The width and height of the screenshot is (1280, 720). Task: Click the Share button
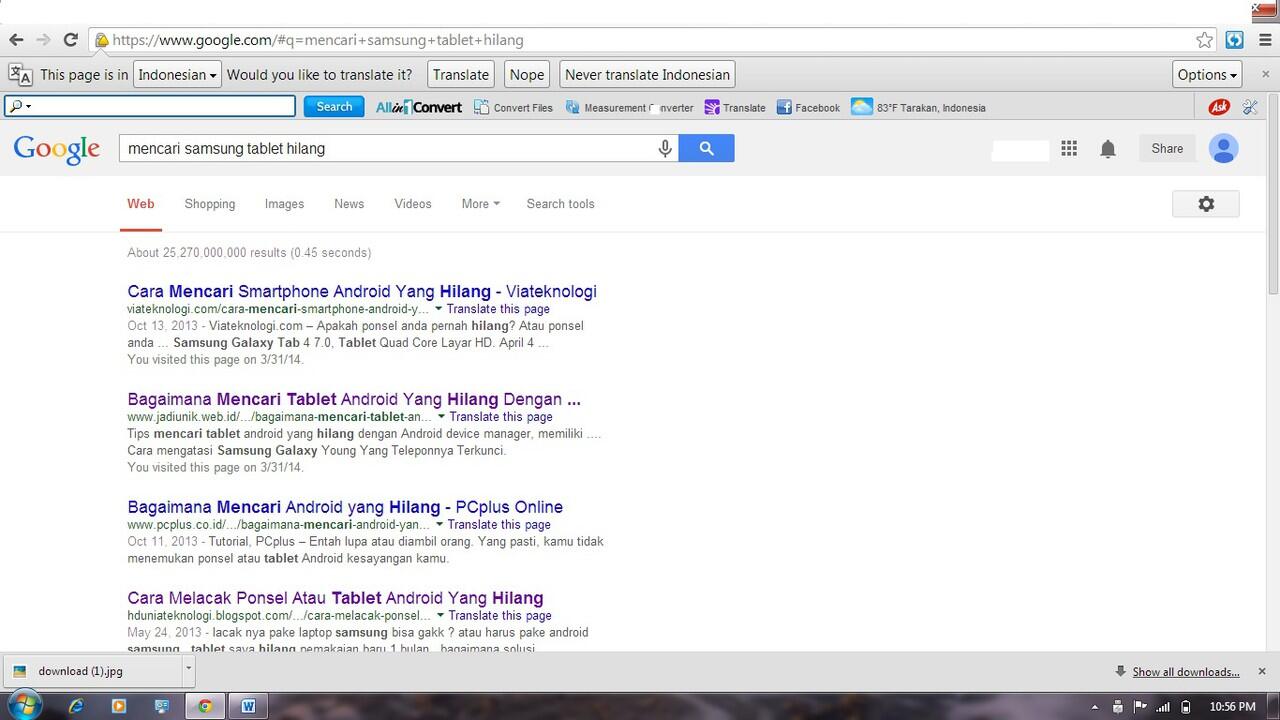pos(1167,148)
